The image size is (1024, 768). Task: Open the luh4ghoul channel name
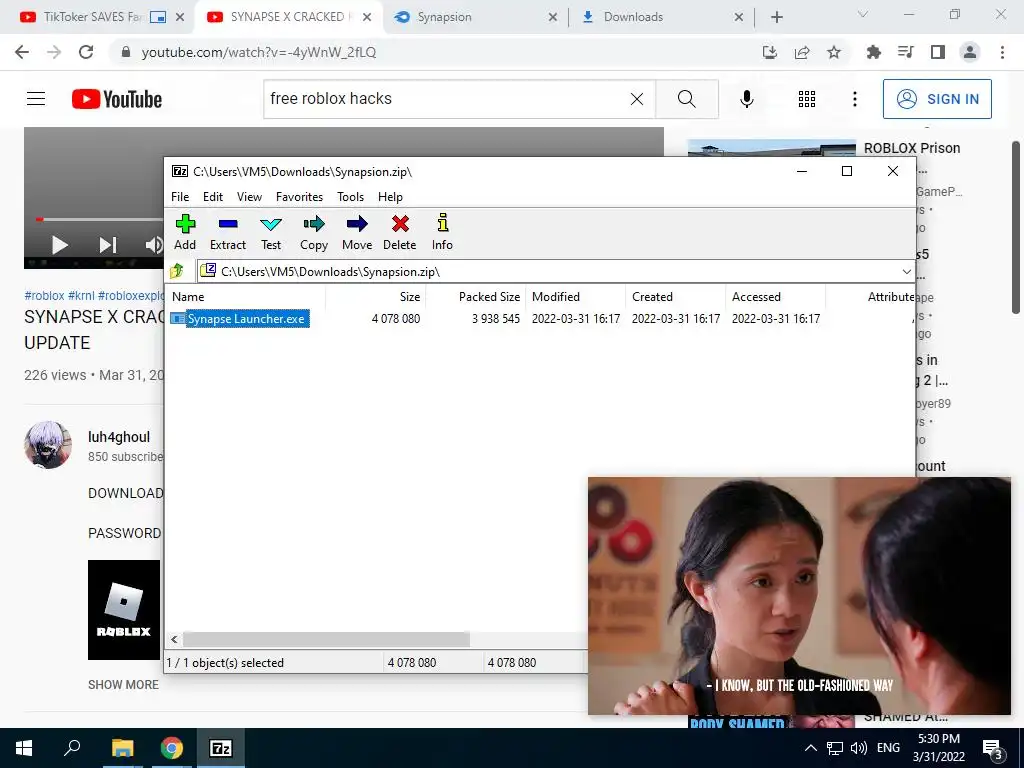119,437
